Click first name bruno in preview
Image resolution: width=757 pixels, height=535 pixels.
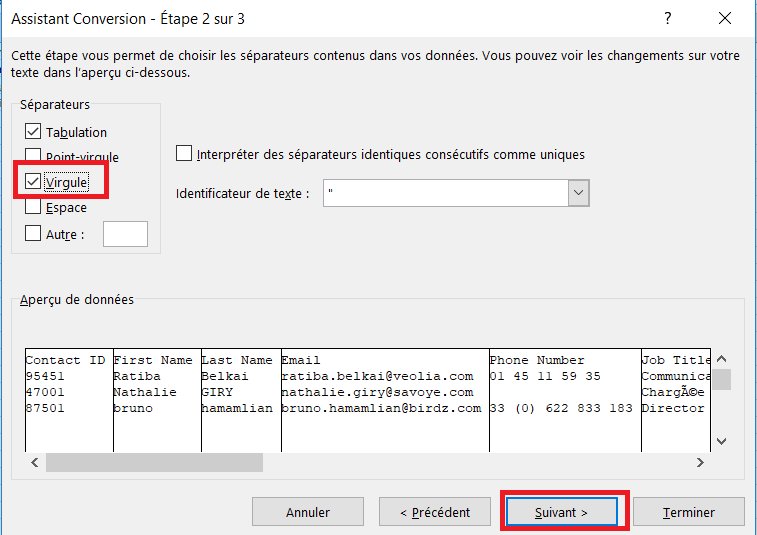tap(133, 408)
